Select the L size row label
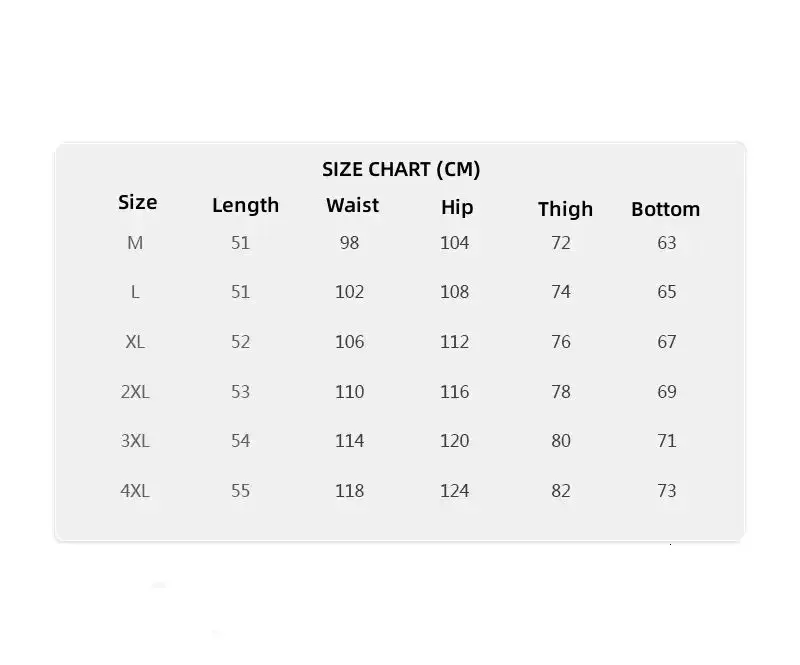Screen dimensions: 800x665 pos(135,292)
